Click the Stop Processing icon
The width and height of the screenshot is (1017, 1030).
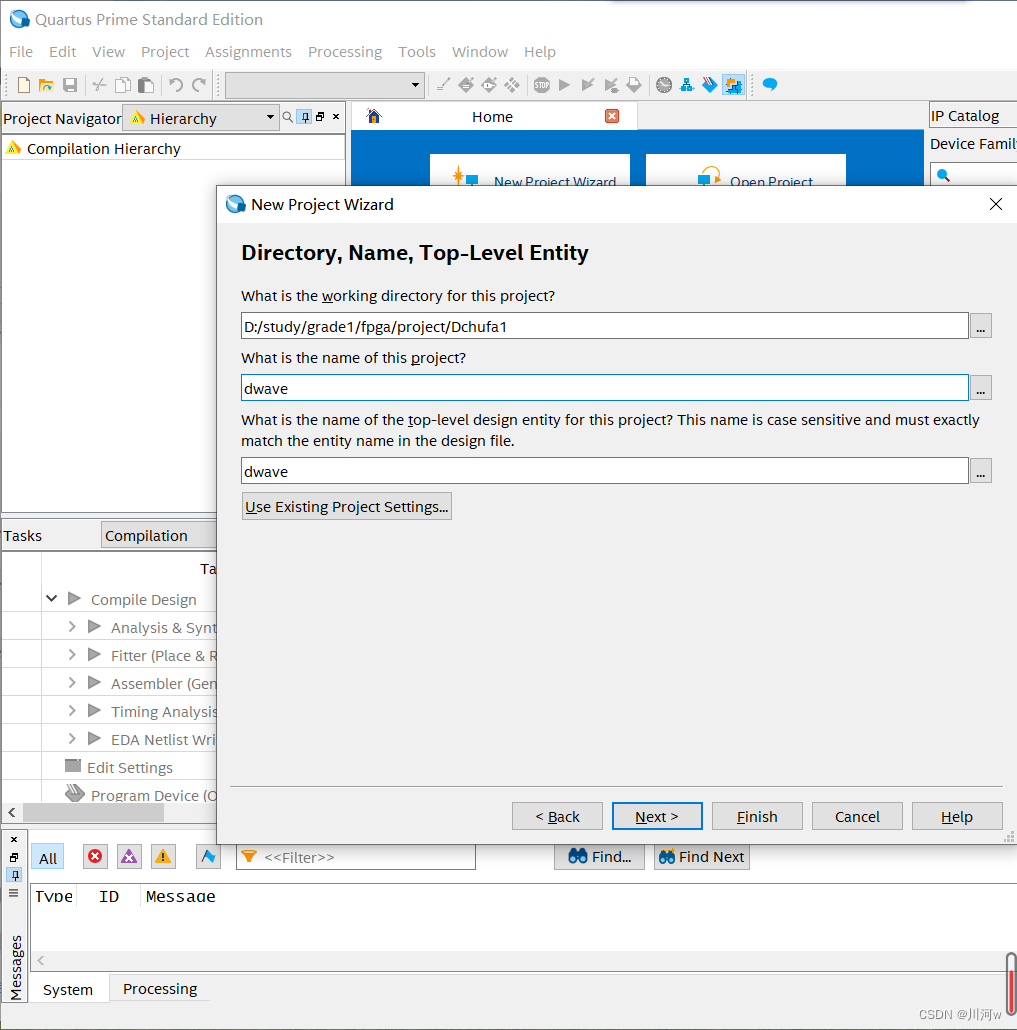pyautogui.click(x=541, y=85)
